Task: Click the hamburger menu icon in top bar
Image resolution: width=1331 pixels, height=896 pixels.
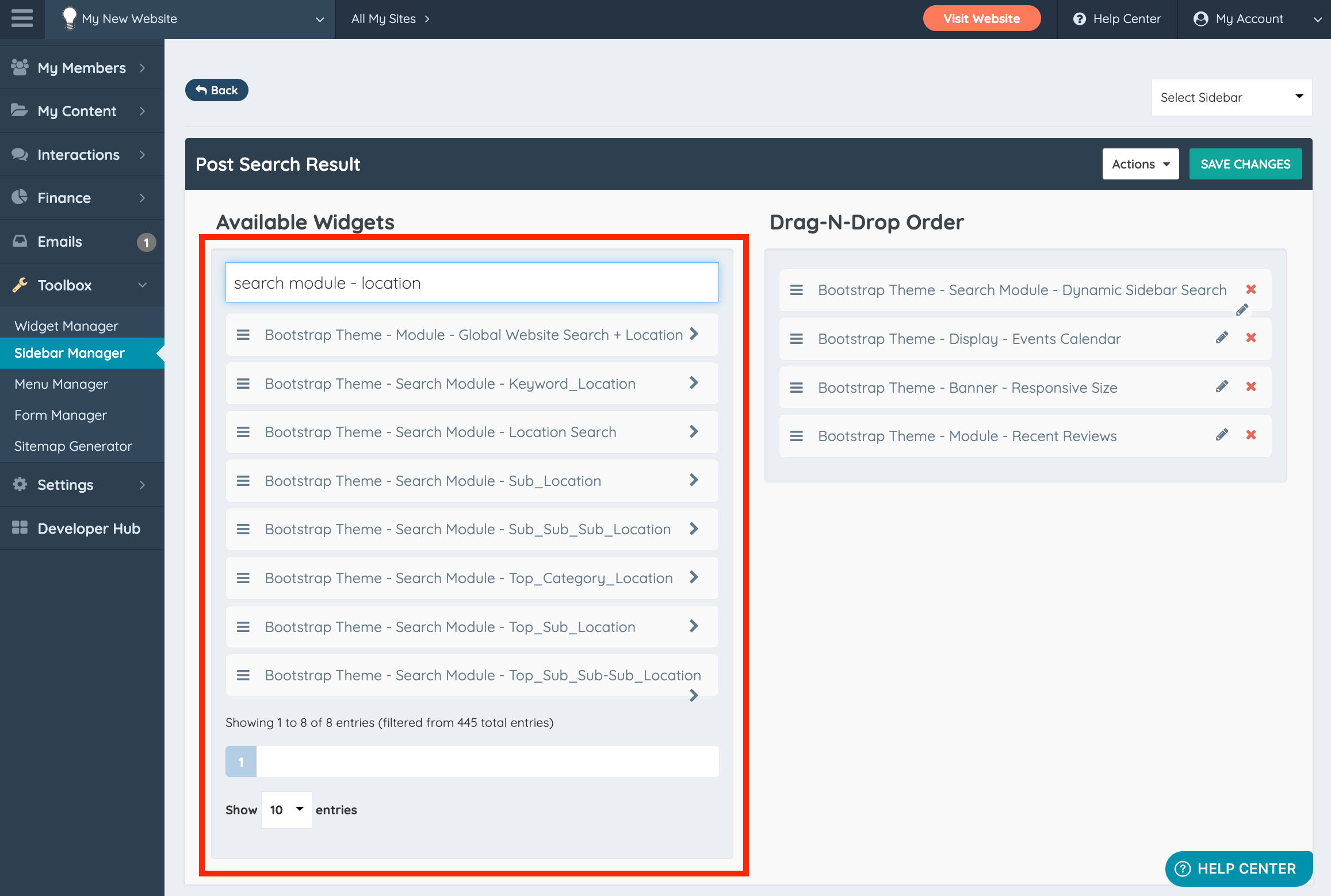Action: (22, 18)
